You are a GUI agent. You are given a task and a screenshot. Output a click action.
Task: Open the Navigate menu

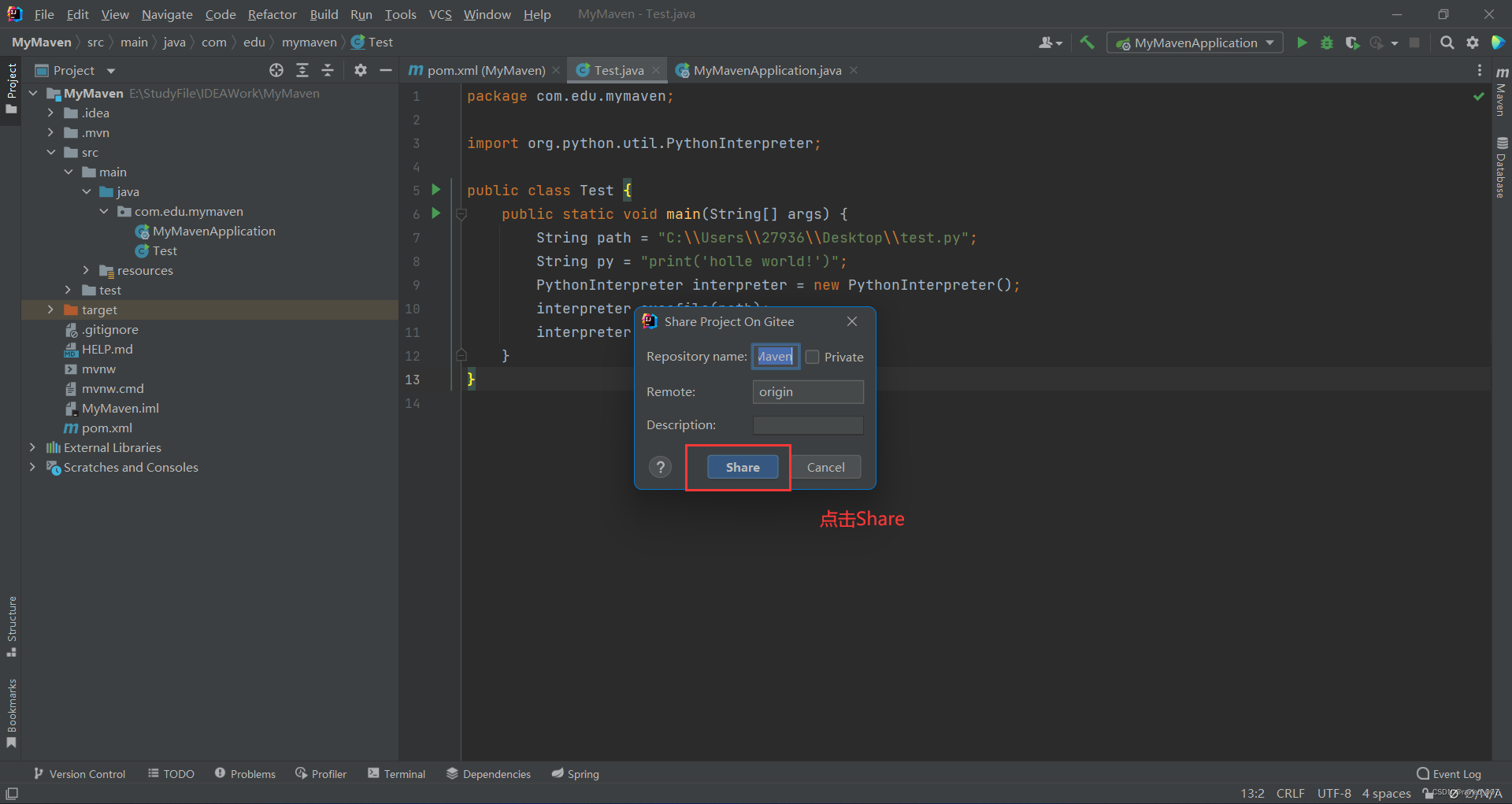167,14
